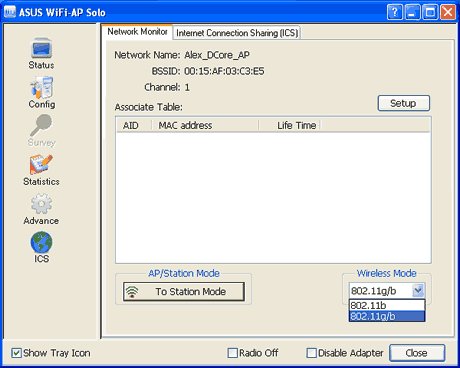The height and width of the screenshot is (368, 460).
Task: Click the Close button at bottom
Action: (417, 353)
